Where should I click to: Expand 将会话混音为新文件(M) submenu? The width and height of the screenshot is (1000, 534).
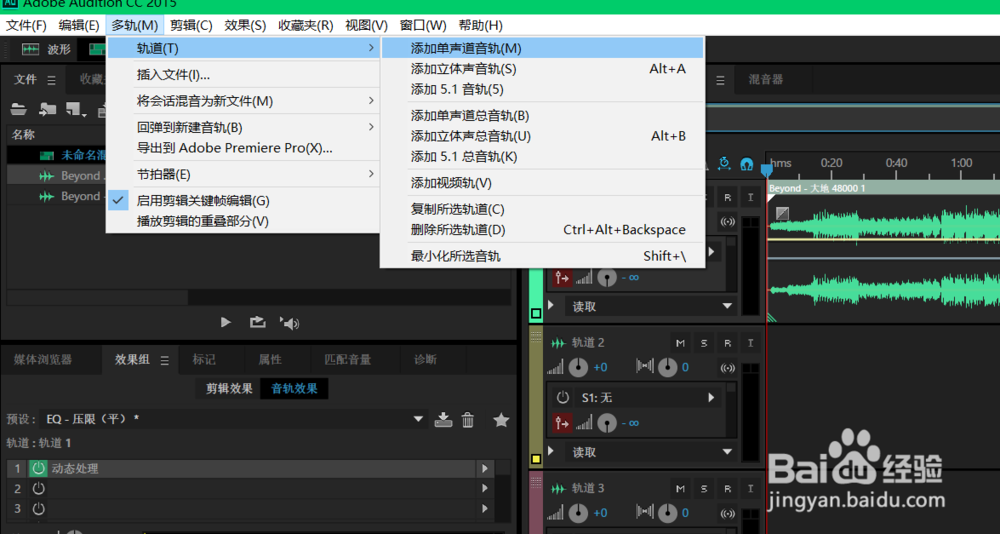[242, 101]
